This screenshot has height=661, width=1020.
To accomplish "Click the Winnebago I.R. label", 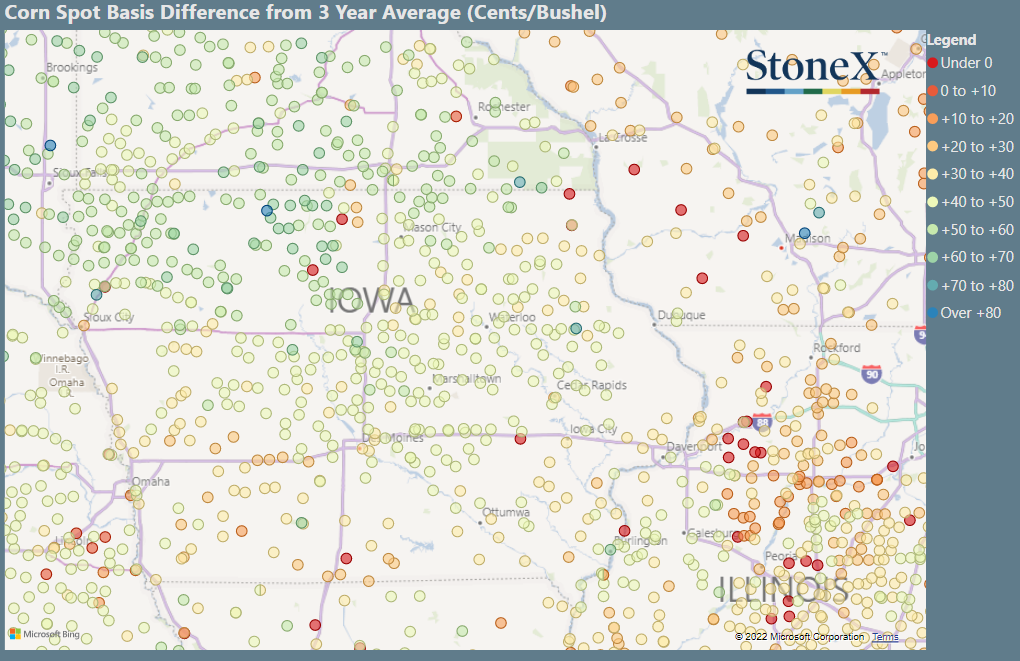I will pos(62,364).
